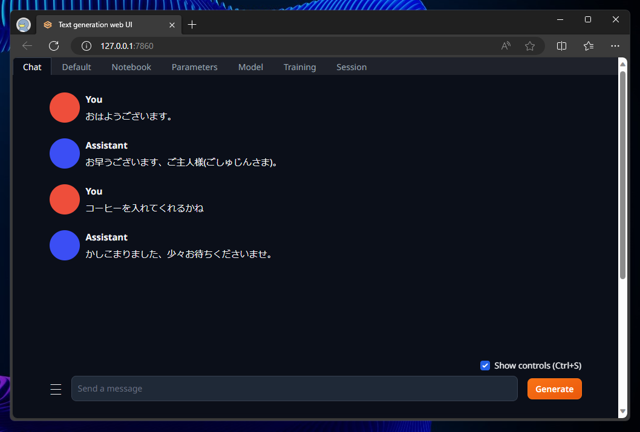Viewport: 640px width, 432px height.
Task: Click the reply かしこまりました、少々お待ちくださいませ。
Action: click(x=179, y=254)
